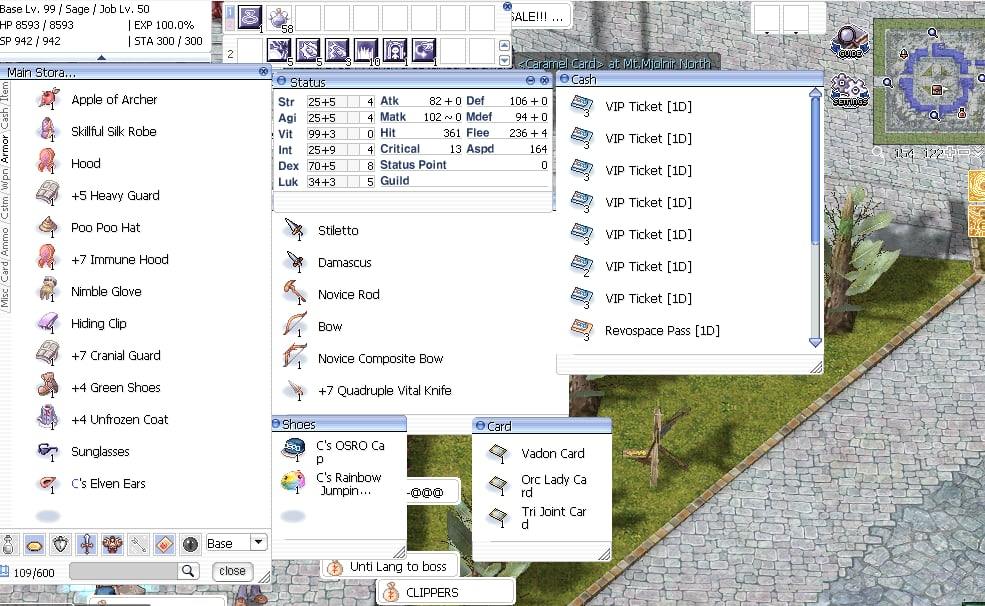This screenshot has height=606, width=985.
Task: Switch hotbar page with the 1 indicator
Action: click(x=230, y=12)
